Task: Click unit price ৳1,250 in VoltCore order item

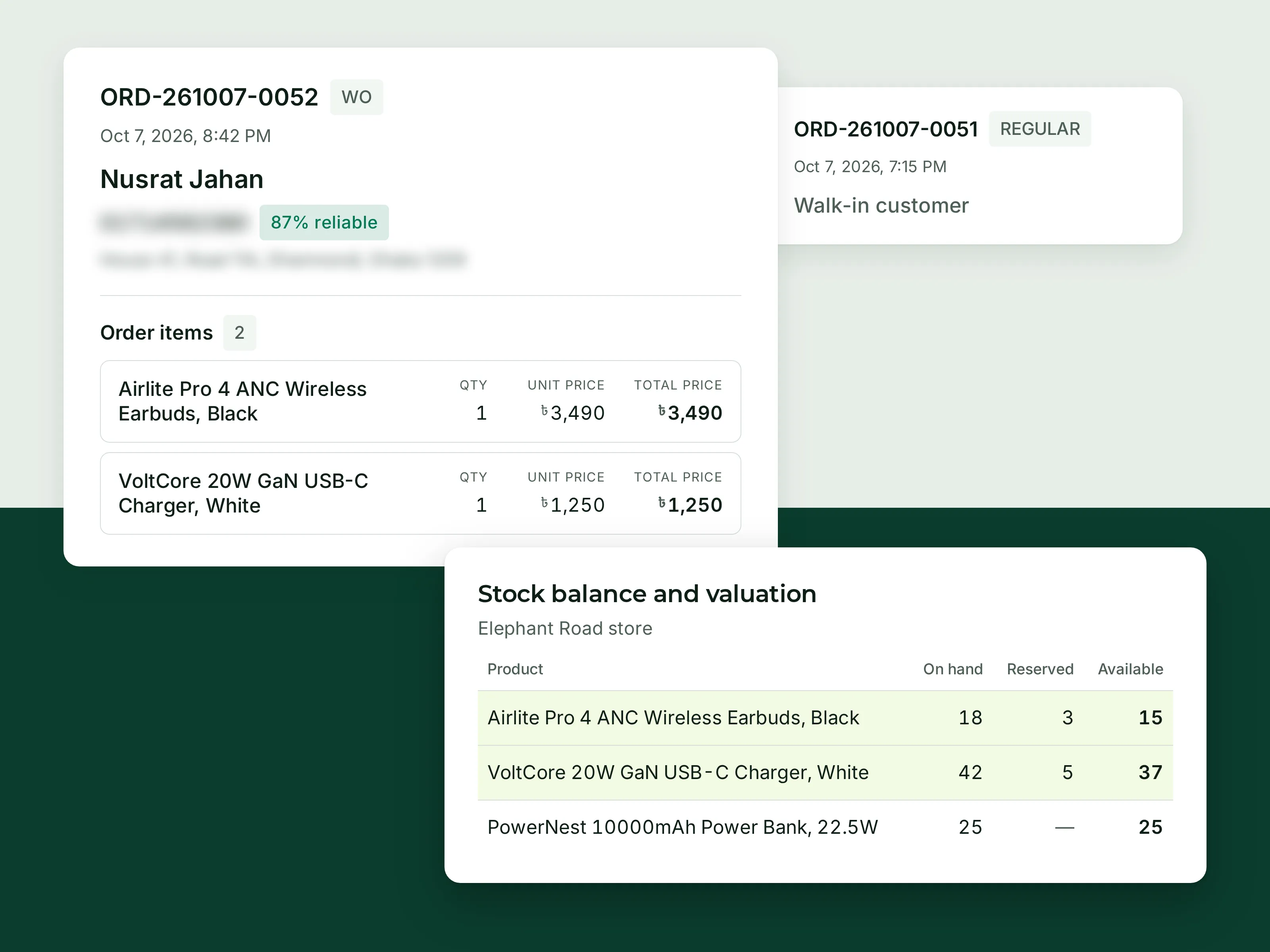Action: coord(572,505)
